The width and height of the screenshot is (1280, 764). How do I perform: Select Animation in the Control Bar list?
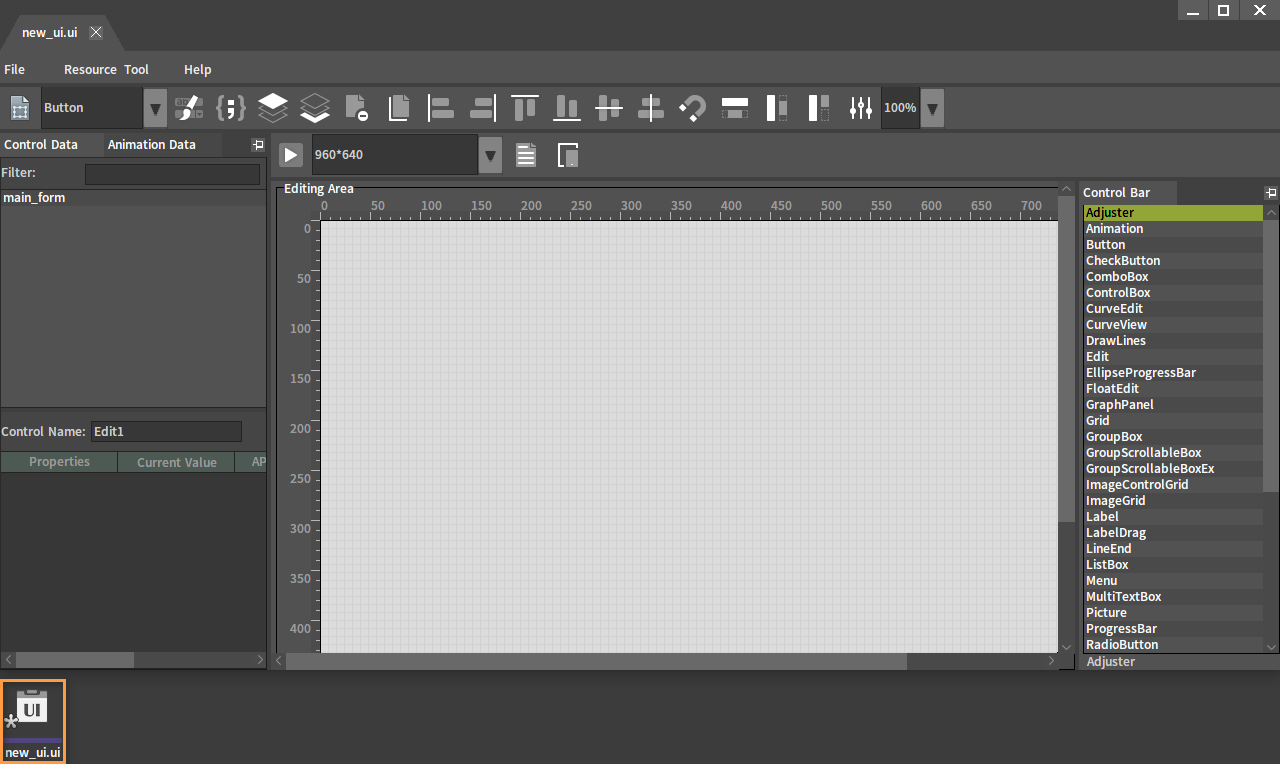tap(1173, 229)
